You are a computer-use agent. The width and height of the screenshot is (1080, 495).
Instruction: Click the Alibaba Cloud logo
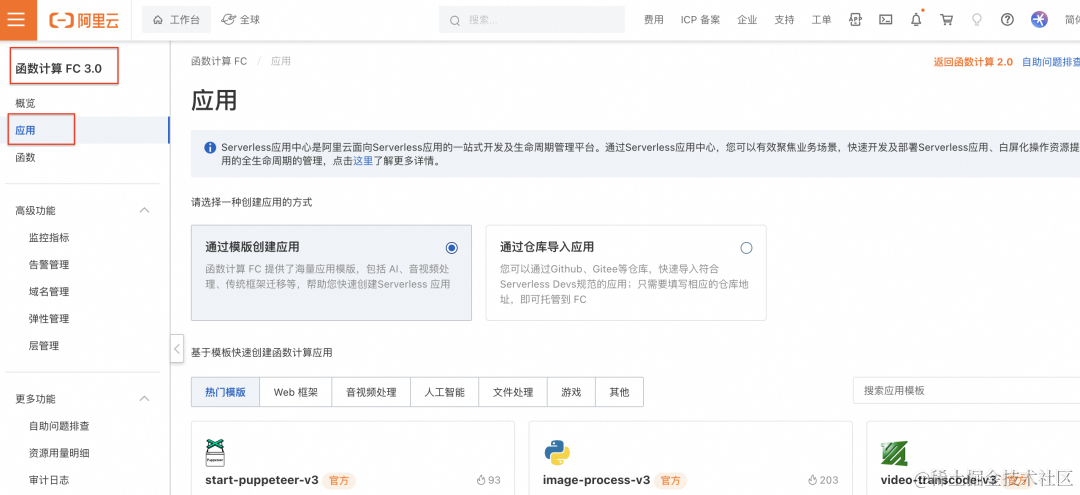84,20
